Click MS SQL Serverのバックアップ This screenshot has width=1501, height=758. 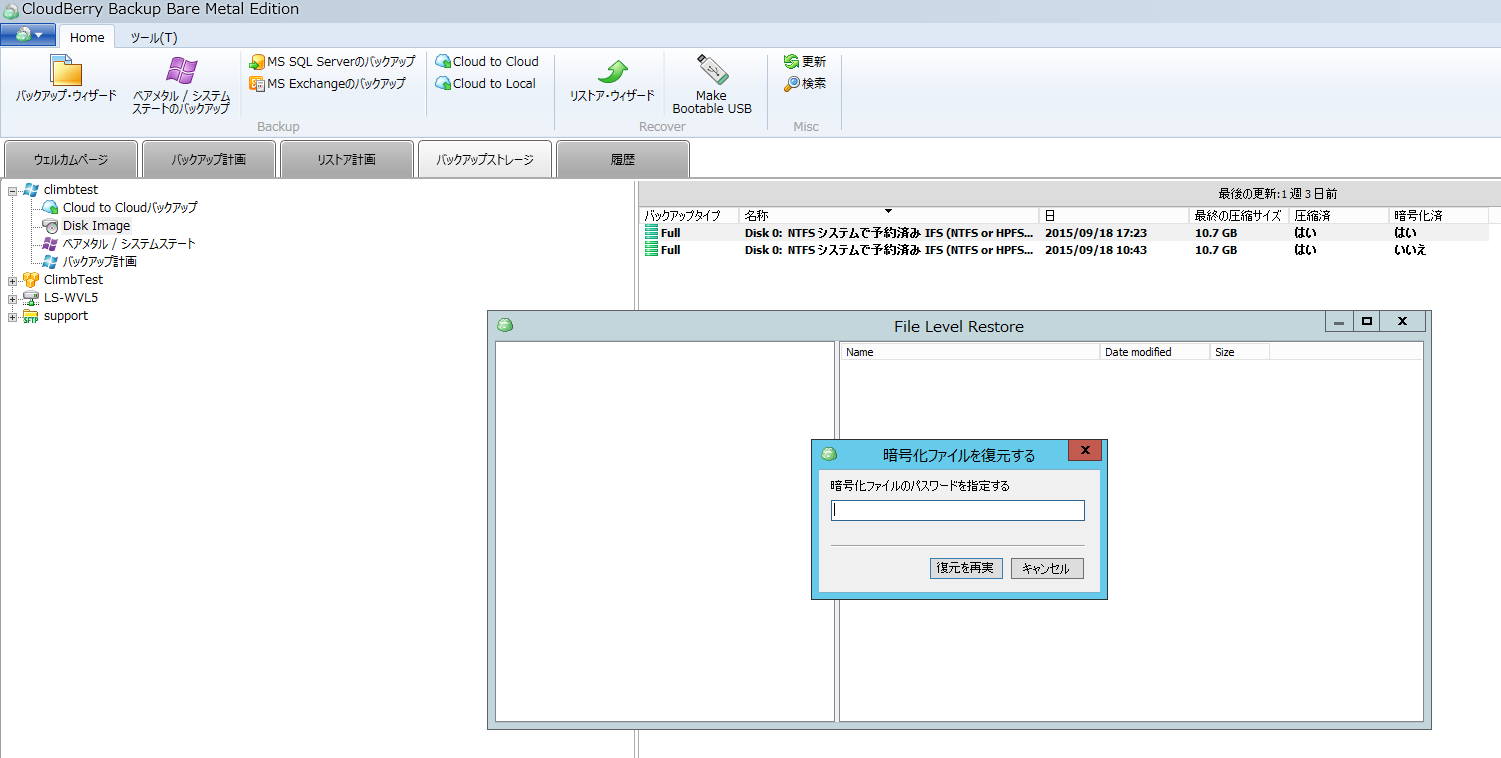[332, 61]
